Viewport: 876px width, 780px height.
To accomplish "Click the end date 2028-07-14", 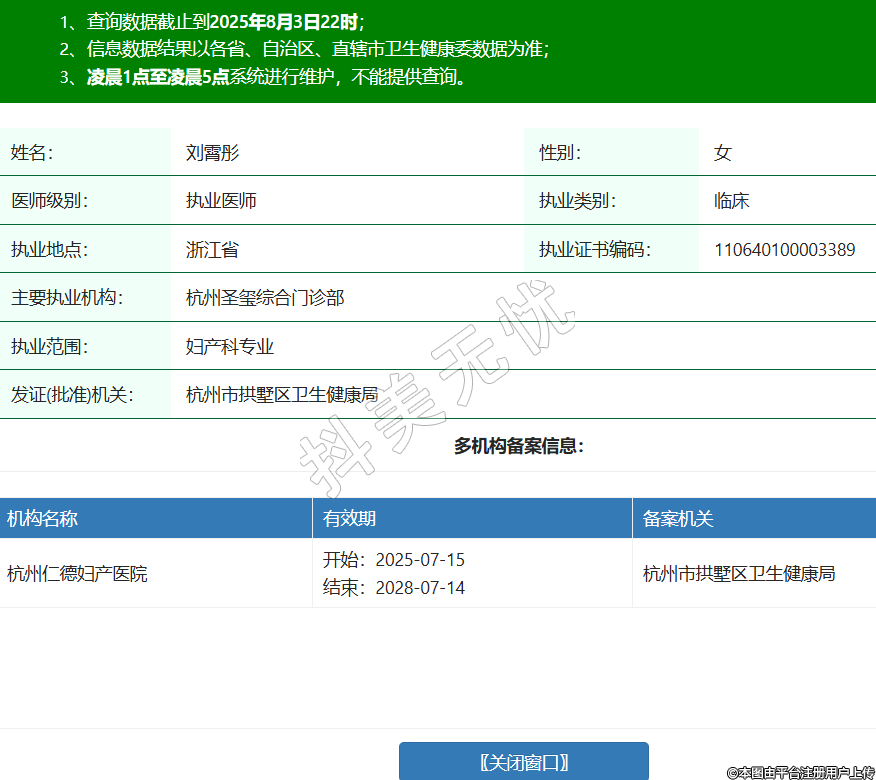I will pos(420,588).
